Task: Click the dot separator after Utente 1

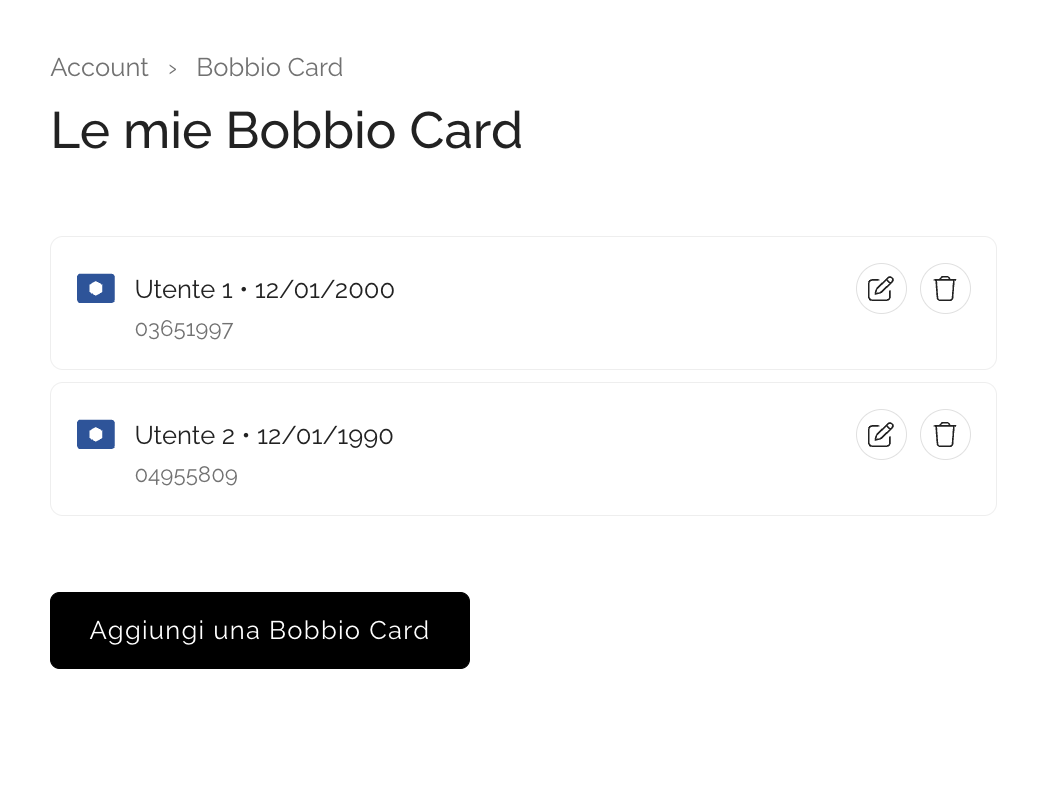Action: [x=244, y=290]
